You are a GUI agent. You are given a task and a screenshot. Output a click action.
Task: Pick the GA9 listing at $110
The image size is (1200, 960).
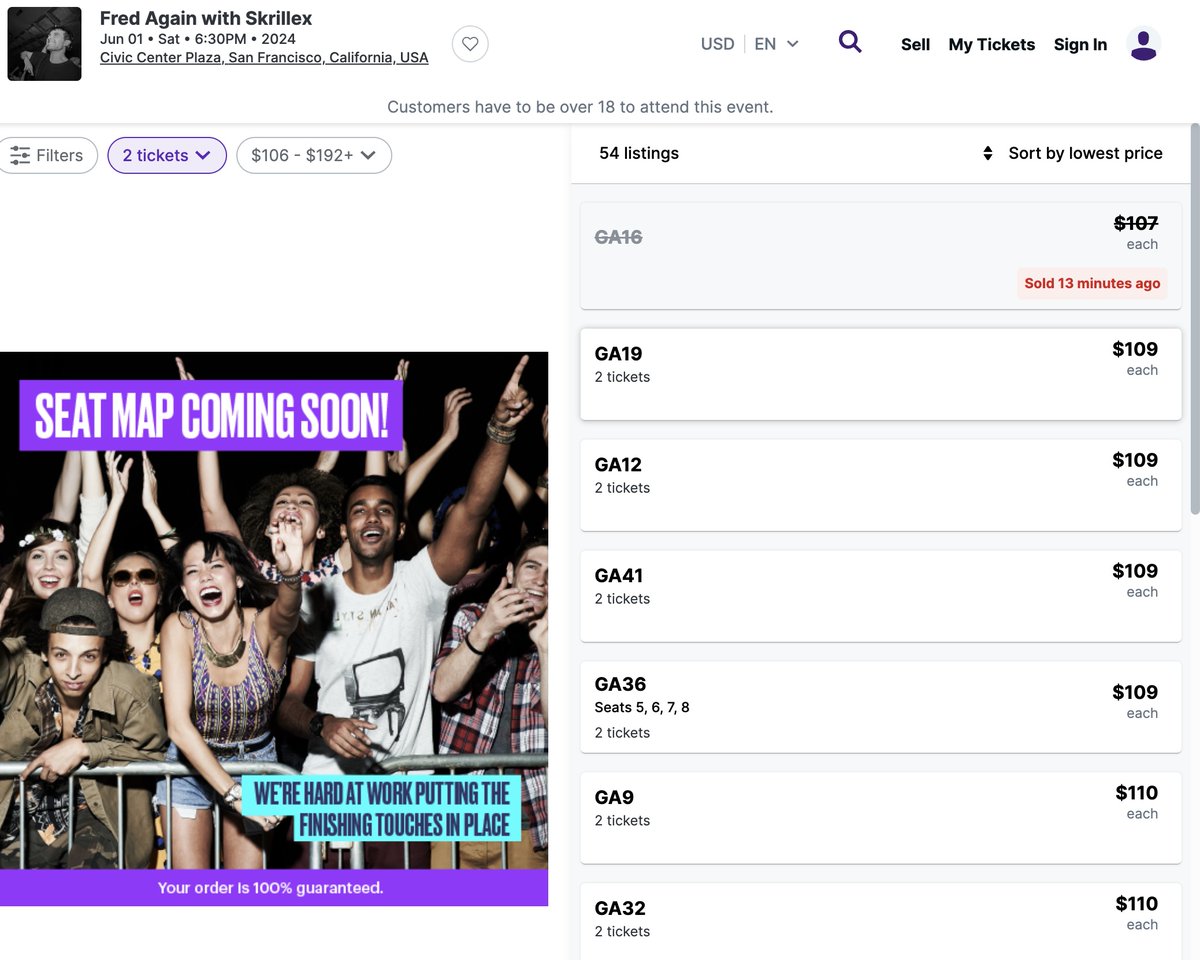click(881, 818)
